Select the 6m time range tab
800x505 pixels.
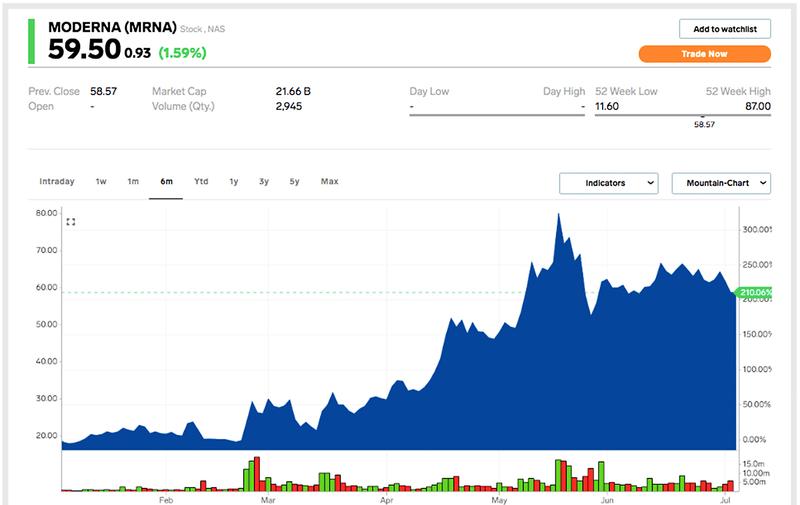pyautogui.click(x=166, y=182)
